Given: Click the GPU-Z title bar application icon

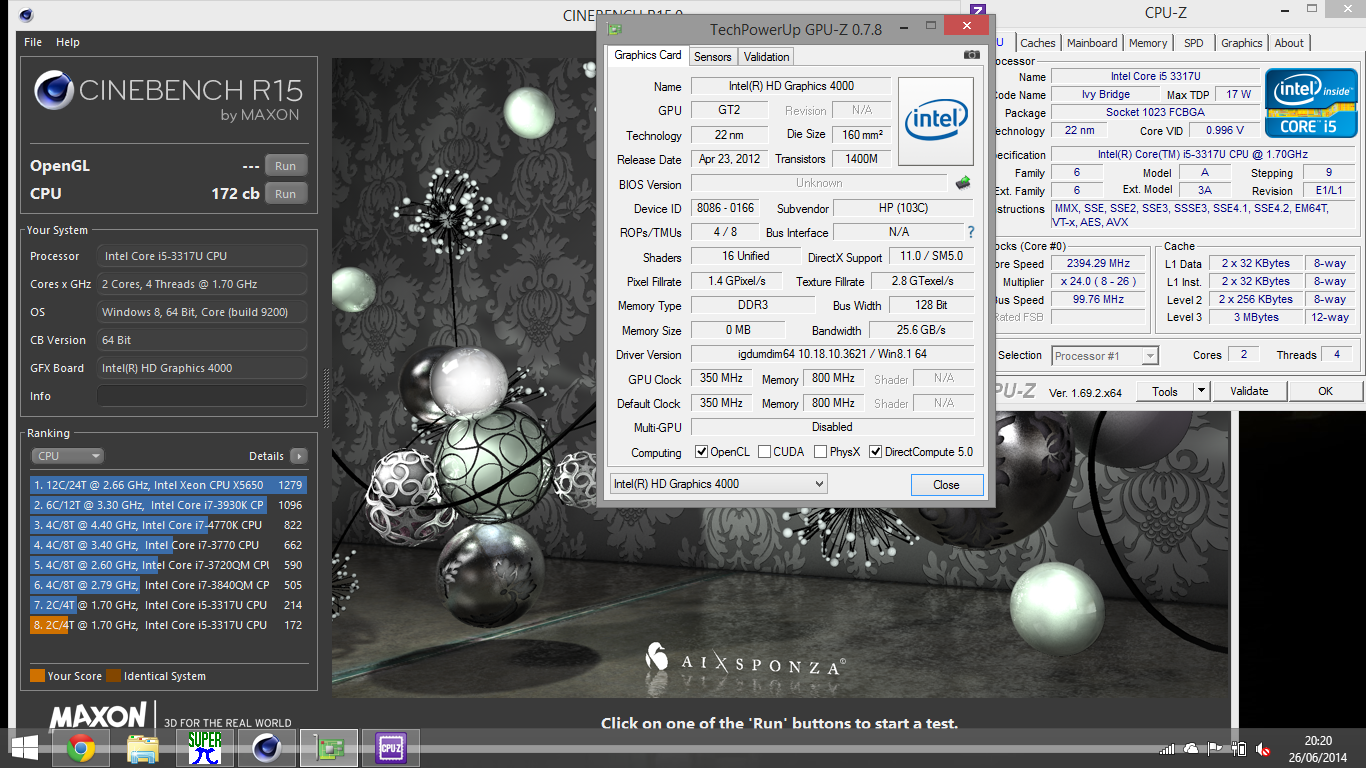Looking at the screenshot, I should pos(615,28).
